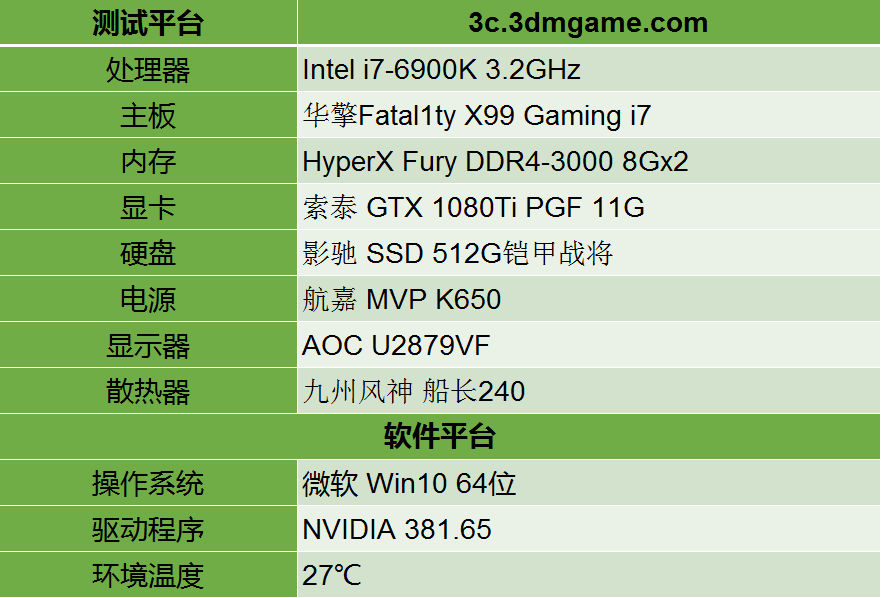Select the 电源 label cell
881x598 pixels.
point(148,299)
